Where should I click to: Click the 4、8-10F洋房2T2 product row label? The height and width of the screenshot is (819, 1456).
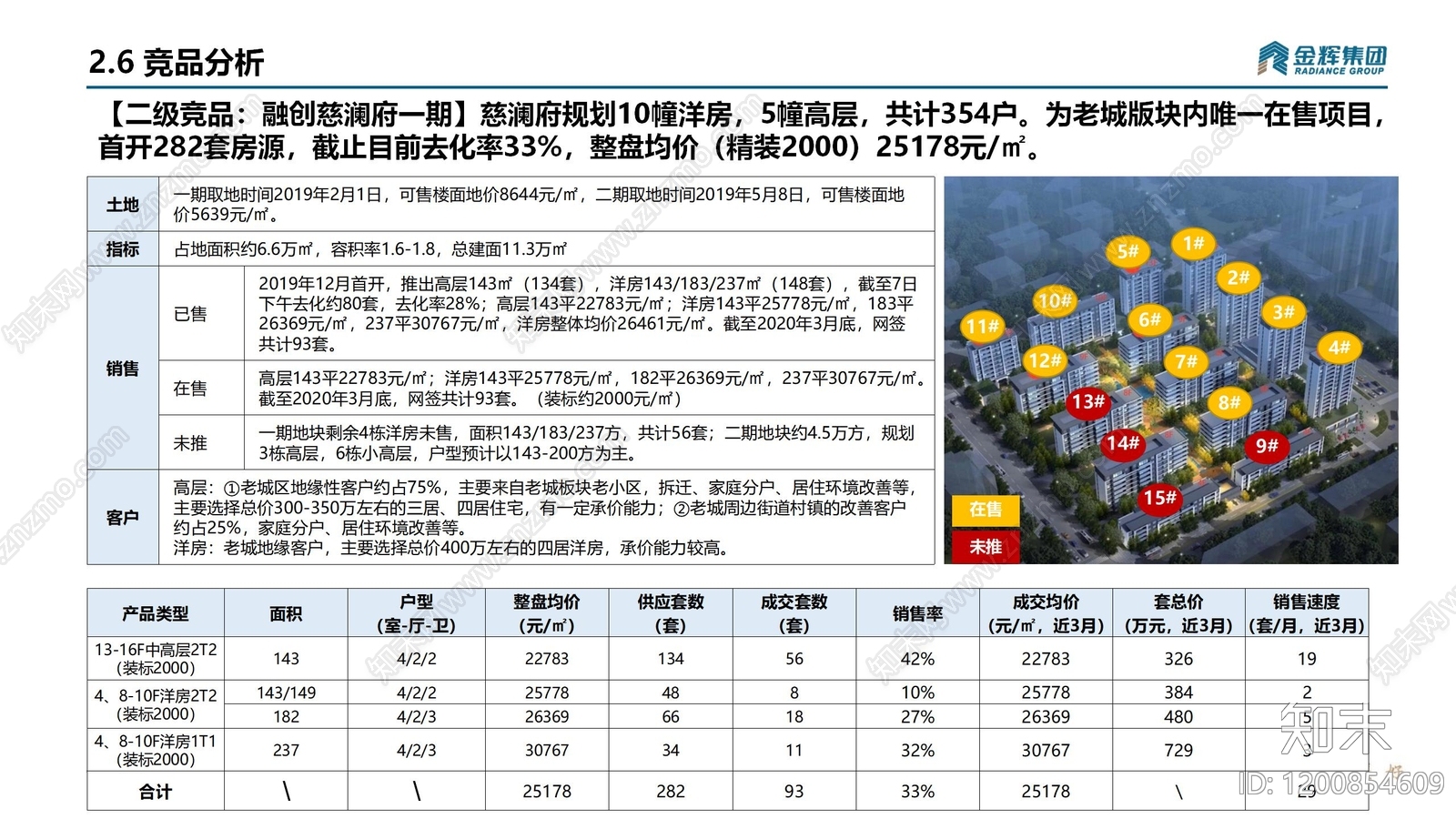(x=156, y=704)
